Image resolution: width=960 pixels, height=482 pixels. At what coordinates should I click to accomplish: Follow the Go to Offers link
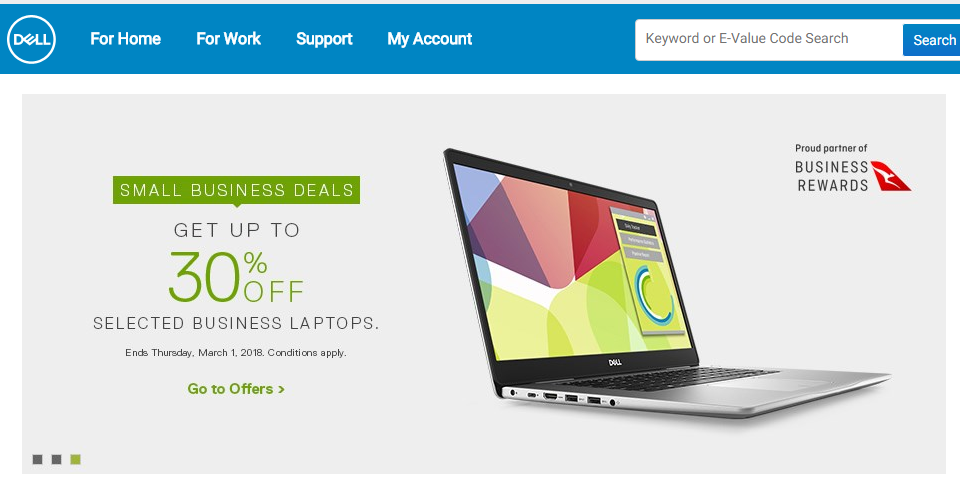[236, 389]
